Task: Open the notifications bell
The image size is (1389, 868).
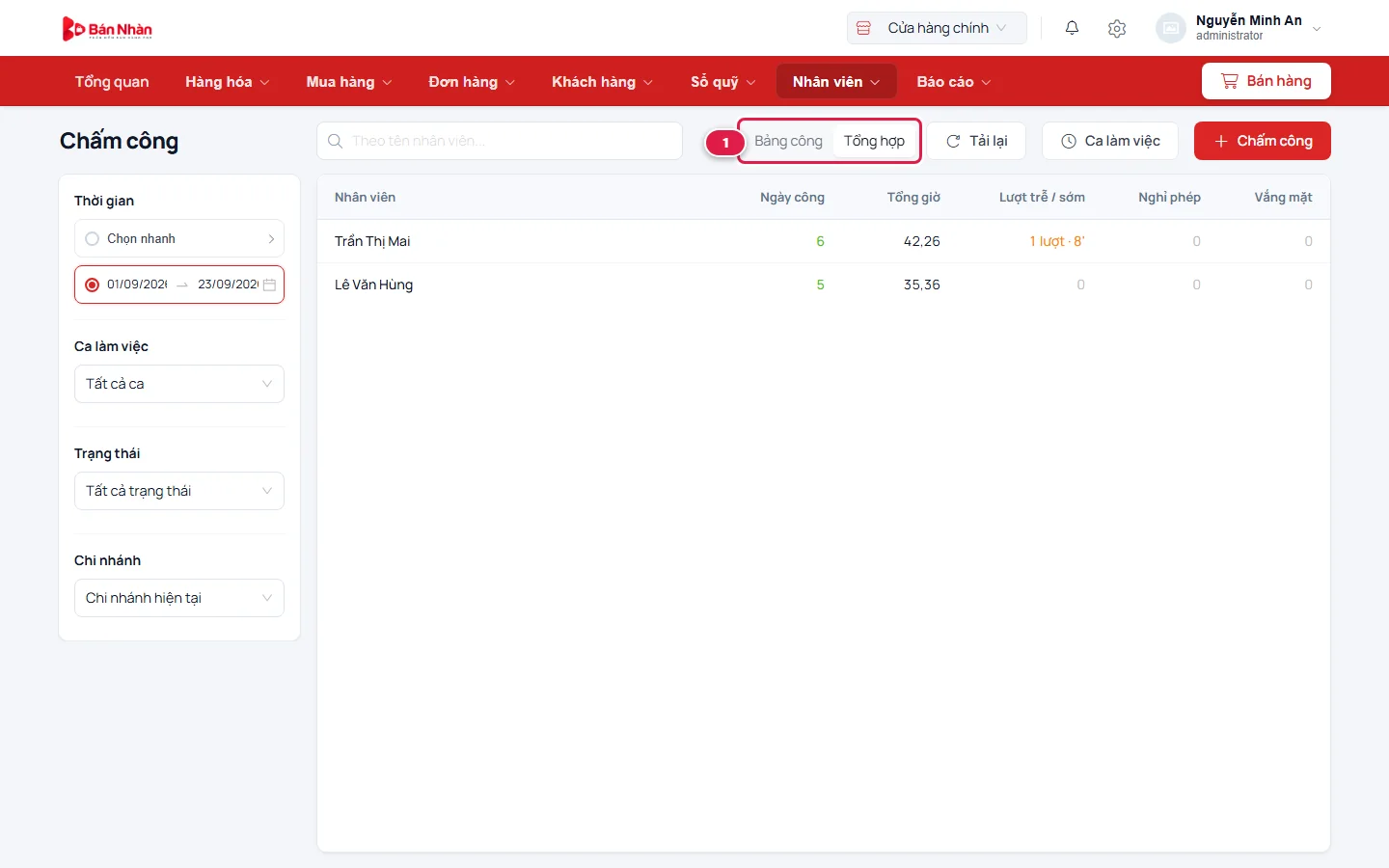Action: (x=1072, y=28)
